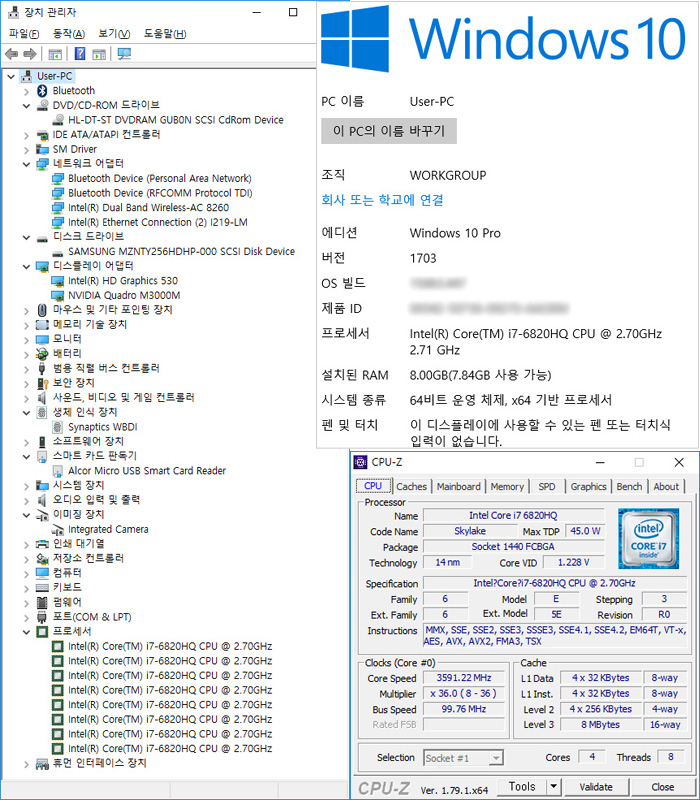Viewport: 700px width, 802px height.
Task: Click the SM Driver tree item
Action: [75, 149]
